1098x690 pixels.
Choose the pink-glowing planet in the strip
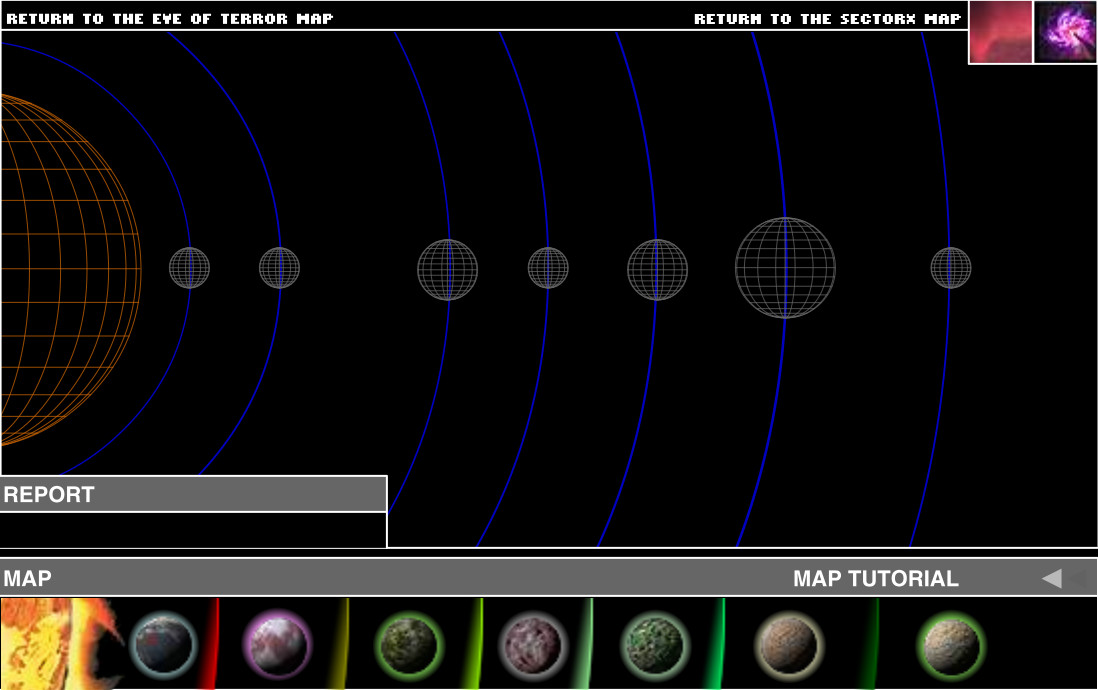tap(278, 643)
